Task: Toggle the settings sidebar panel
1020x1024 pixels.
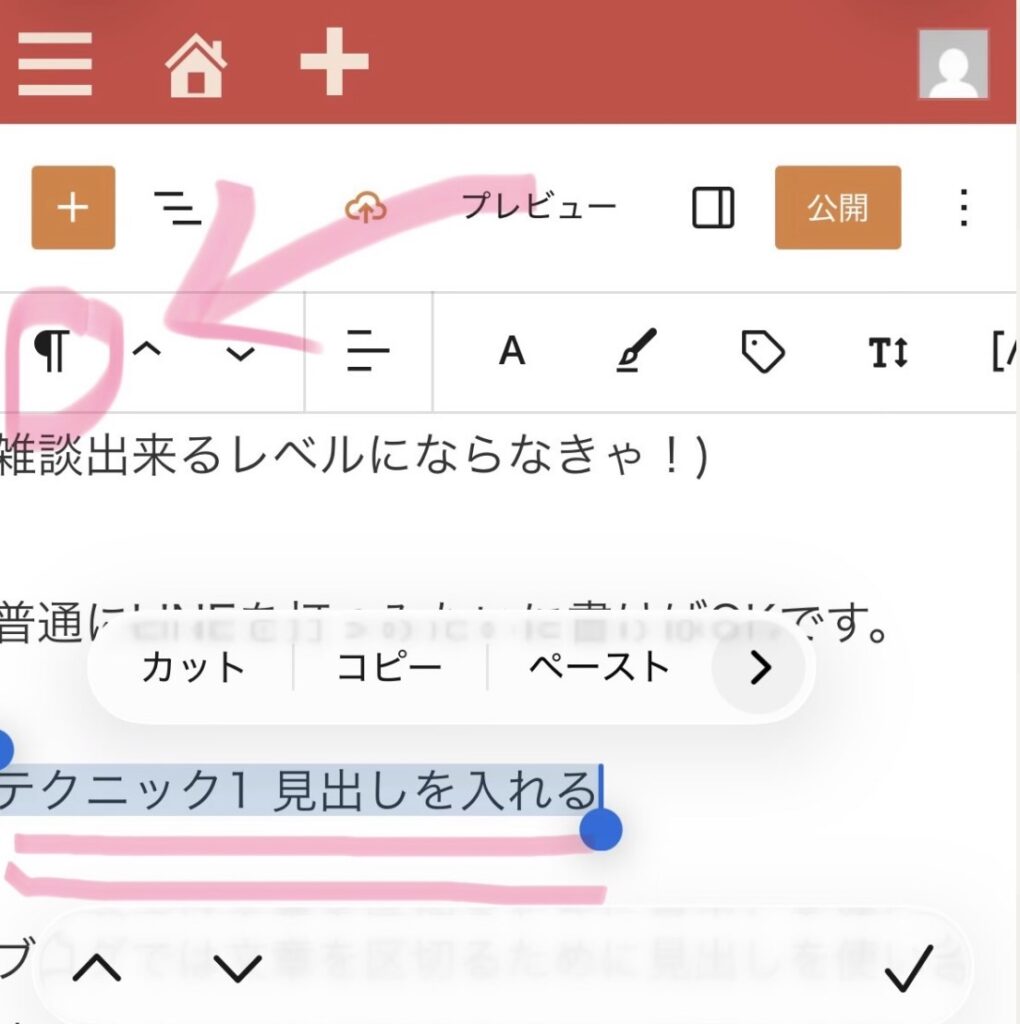Action: (x=713, y=208)
